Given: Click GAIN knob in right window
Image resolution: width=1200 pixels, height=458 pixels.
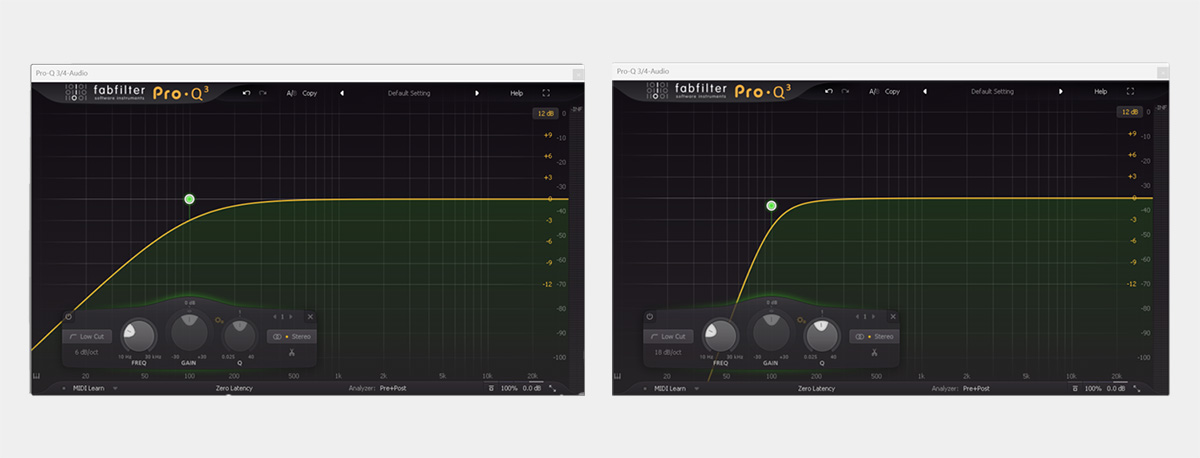Looking at the screenshot, I should (x=771, y=331).
